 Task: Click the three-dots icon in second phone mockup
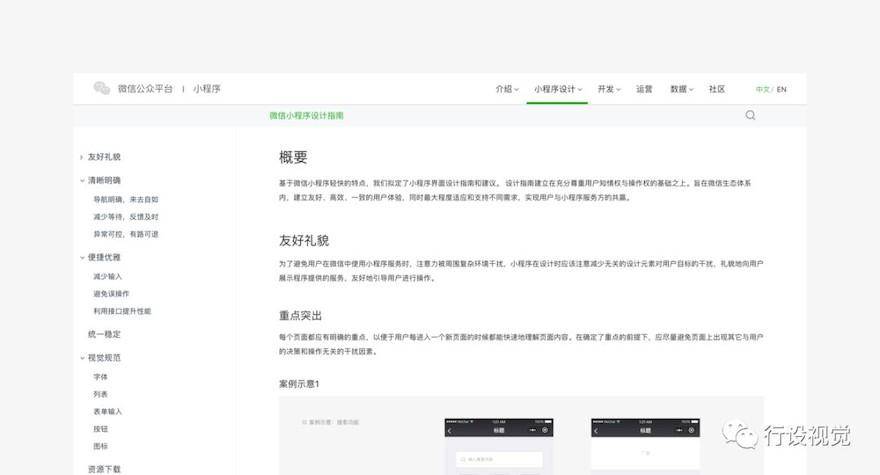(679, 430)
